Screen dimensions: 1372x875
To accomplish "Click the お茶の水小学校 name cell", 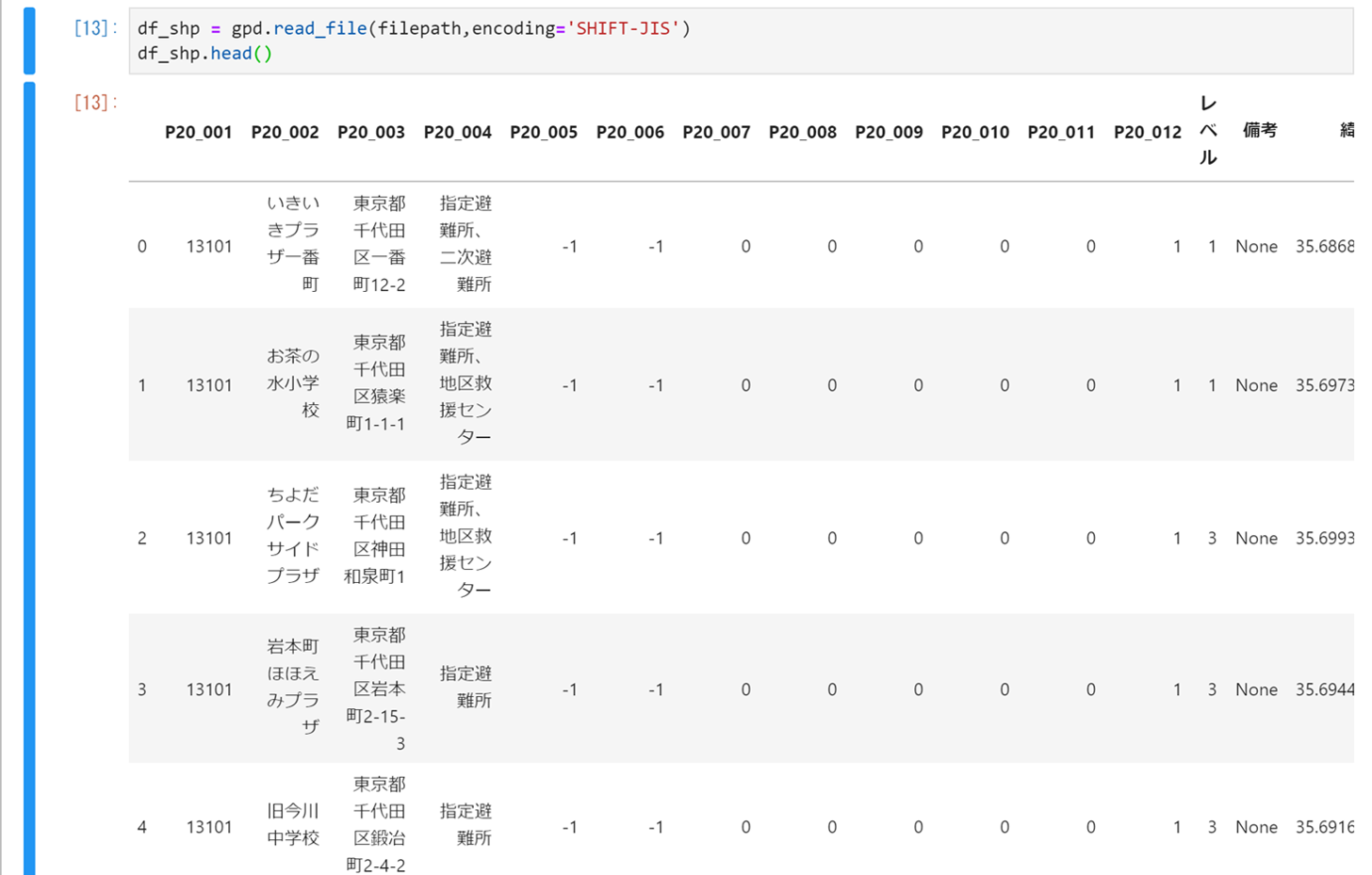I will point(293,383).
